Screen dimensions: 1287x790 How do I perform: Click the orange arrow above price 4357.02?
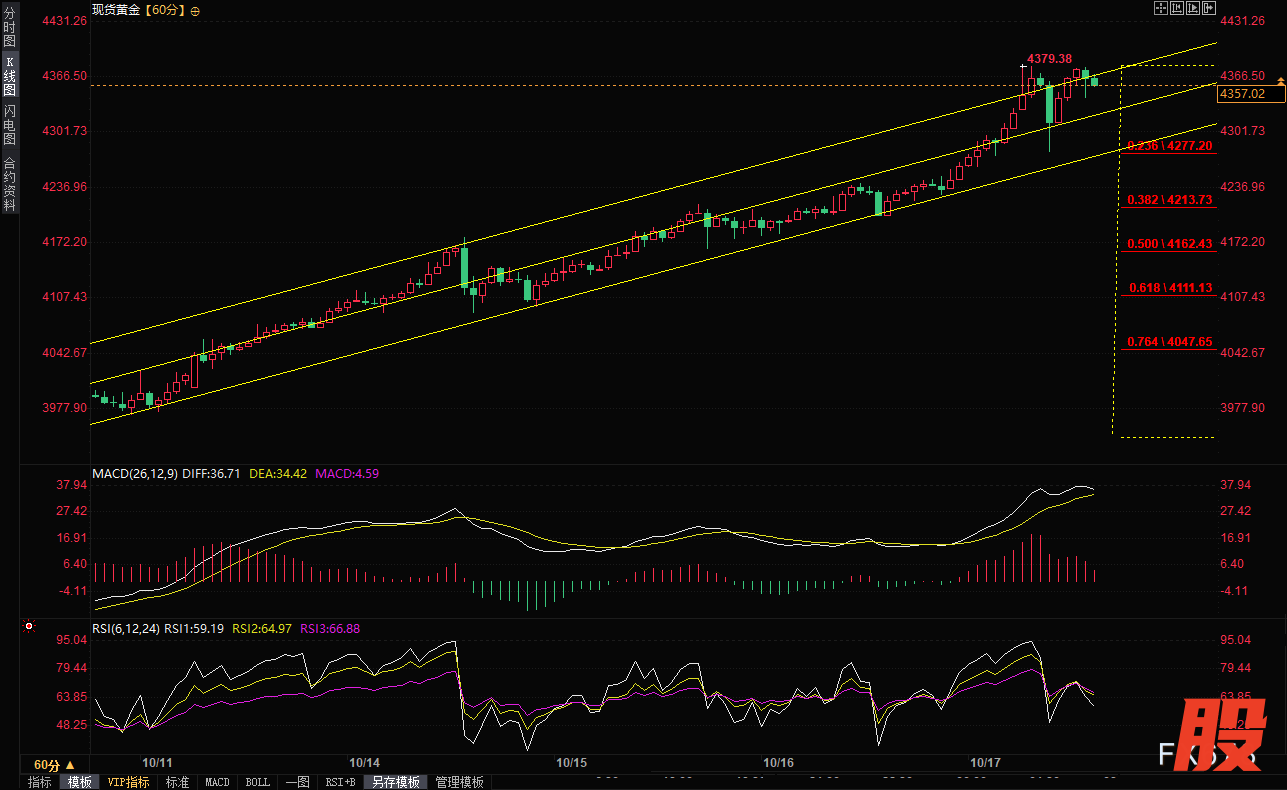tap(1279, 80)
